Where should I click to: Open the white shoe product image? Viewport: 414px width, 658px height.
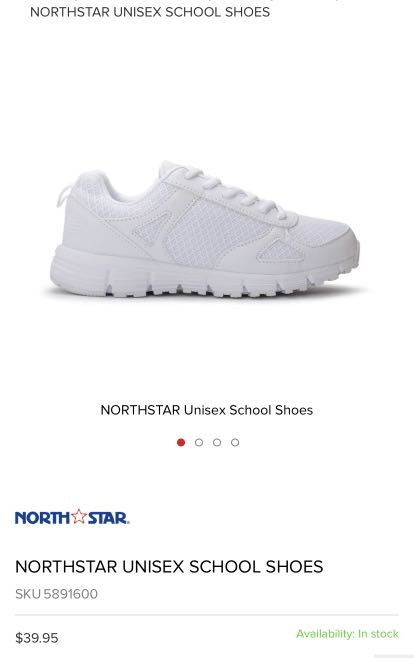click(205, 229)
